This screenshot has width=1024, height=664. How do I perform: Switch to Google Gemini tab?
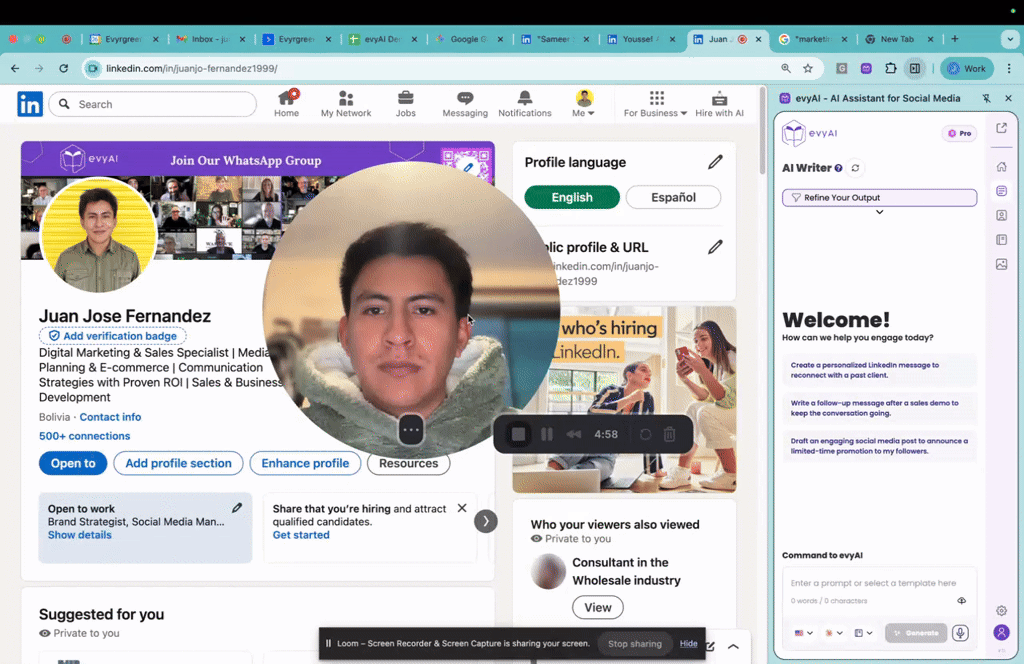coord(466,39)
